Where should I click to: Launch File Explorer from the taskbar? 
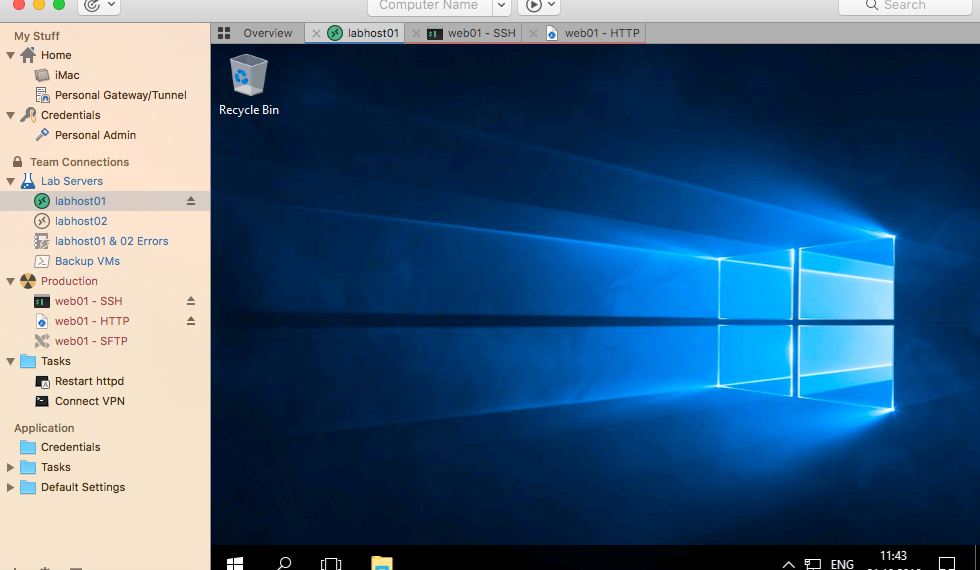[381, 563]
